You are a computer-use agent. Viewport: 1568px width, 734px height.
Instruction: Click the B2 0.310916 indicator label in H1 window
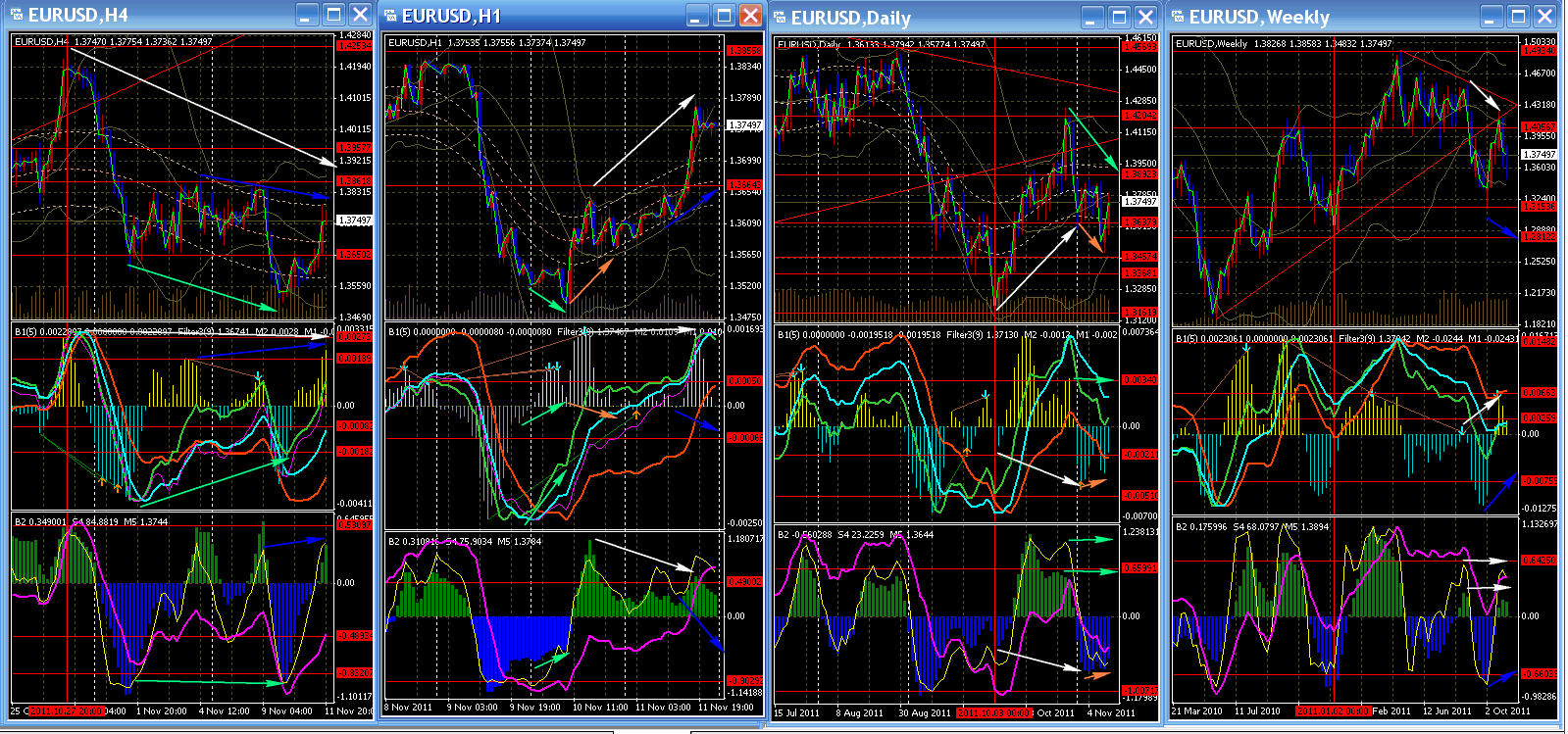[414, 541]
